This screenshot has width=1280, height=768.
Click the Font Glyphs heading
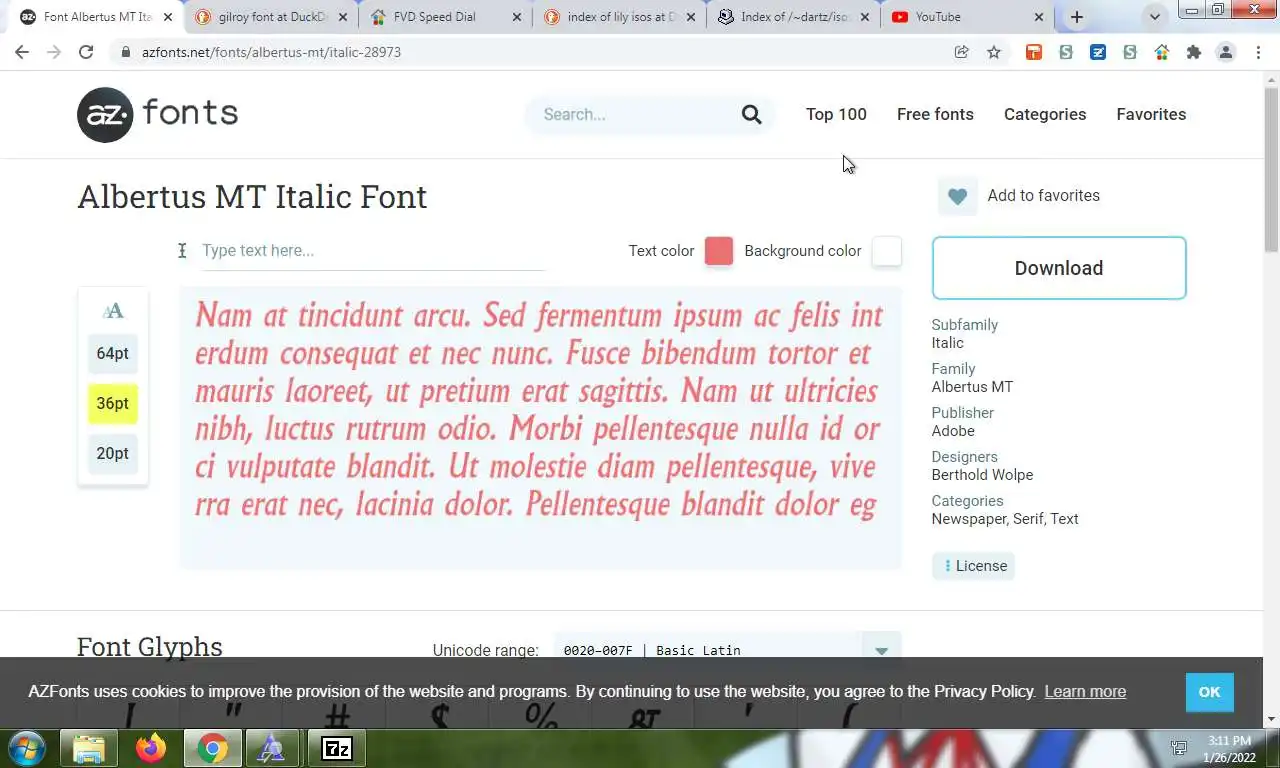pyautogui.click(x=150, y=647)
